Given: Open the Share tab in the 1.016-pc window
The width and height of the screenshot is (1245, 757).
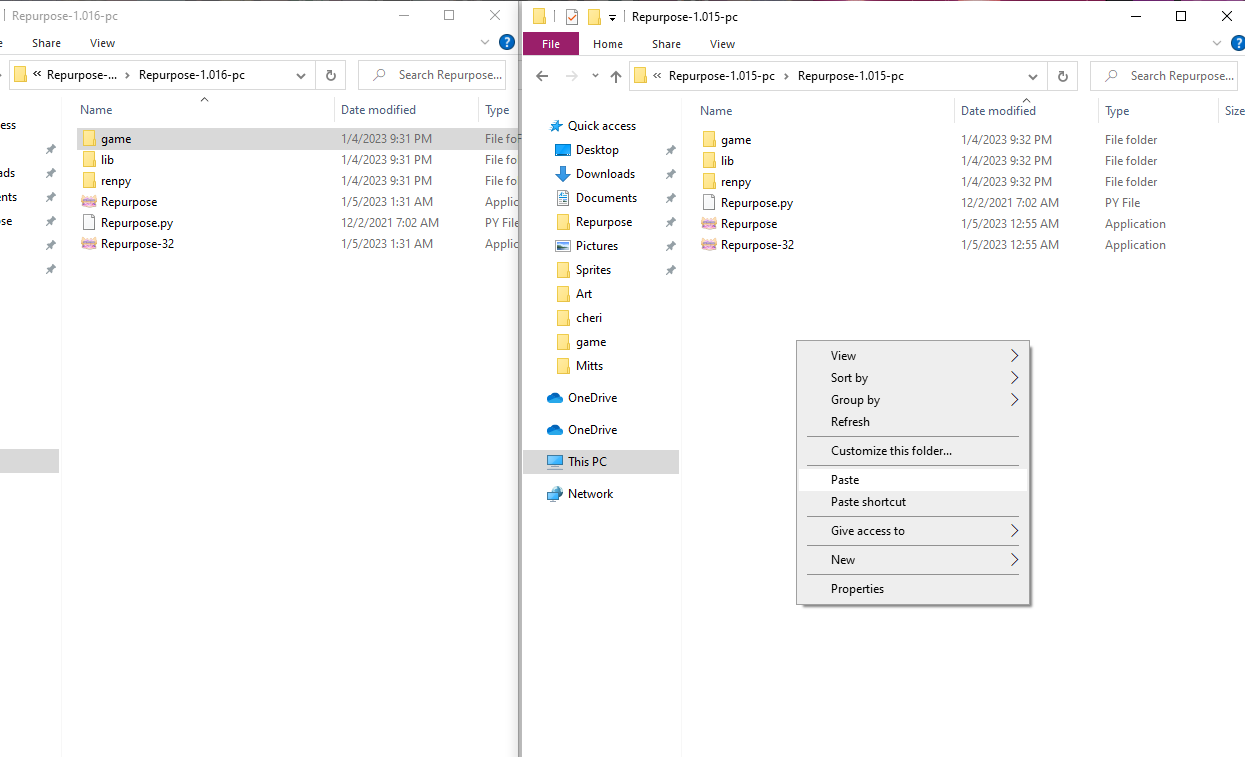Looking at the screenshot, I should pos(46,43).
